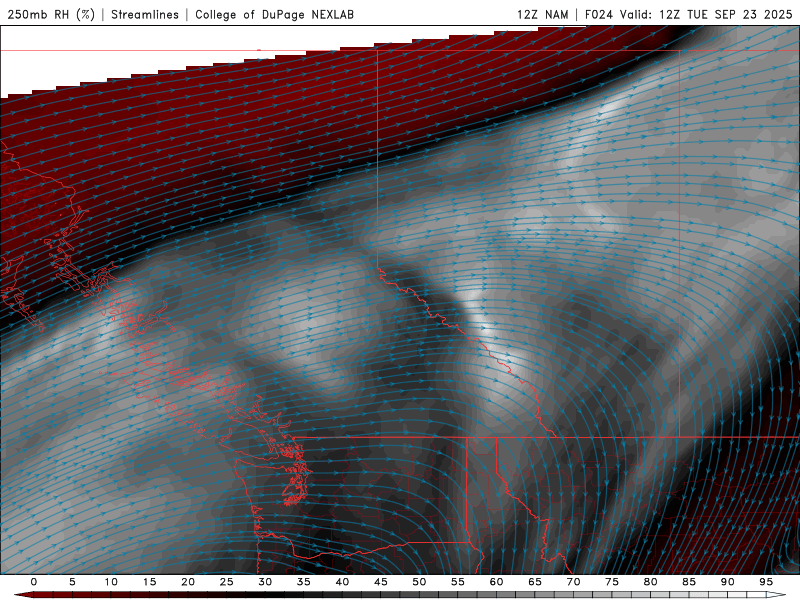
Task: Click the "0" color scale label
Action: click(34, 582)
